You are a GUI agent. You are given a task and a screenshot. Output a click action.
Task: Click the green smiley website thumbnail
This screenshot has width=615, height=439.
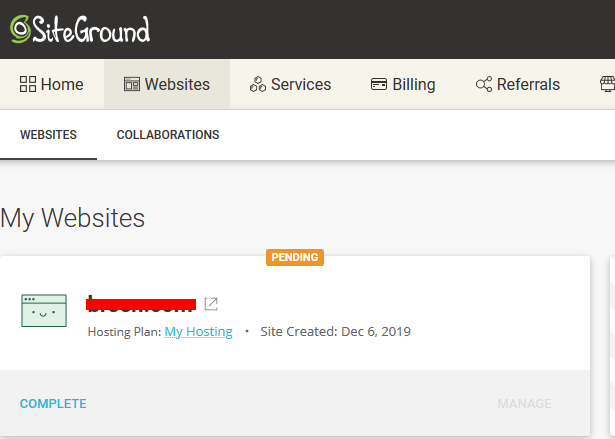[x=44, y=310]
